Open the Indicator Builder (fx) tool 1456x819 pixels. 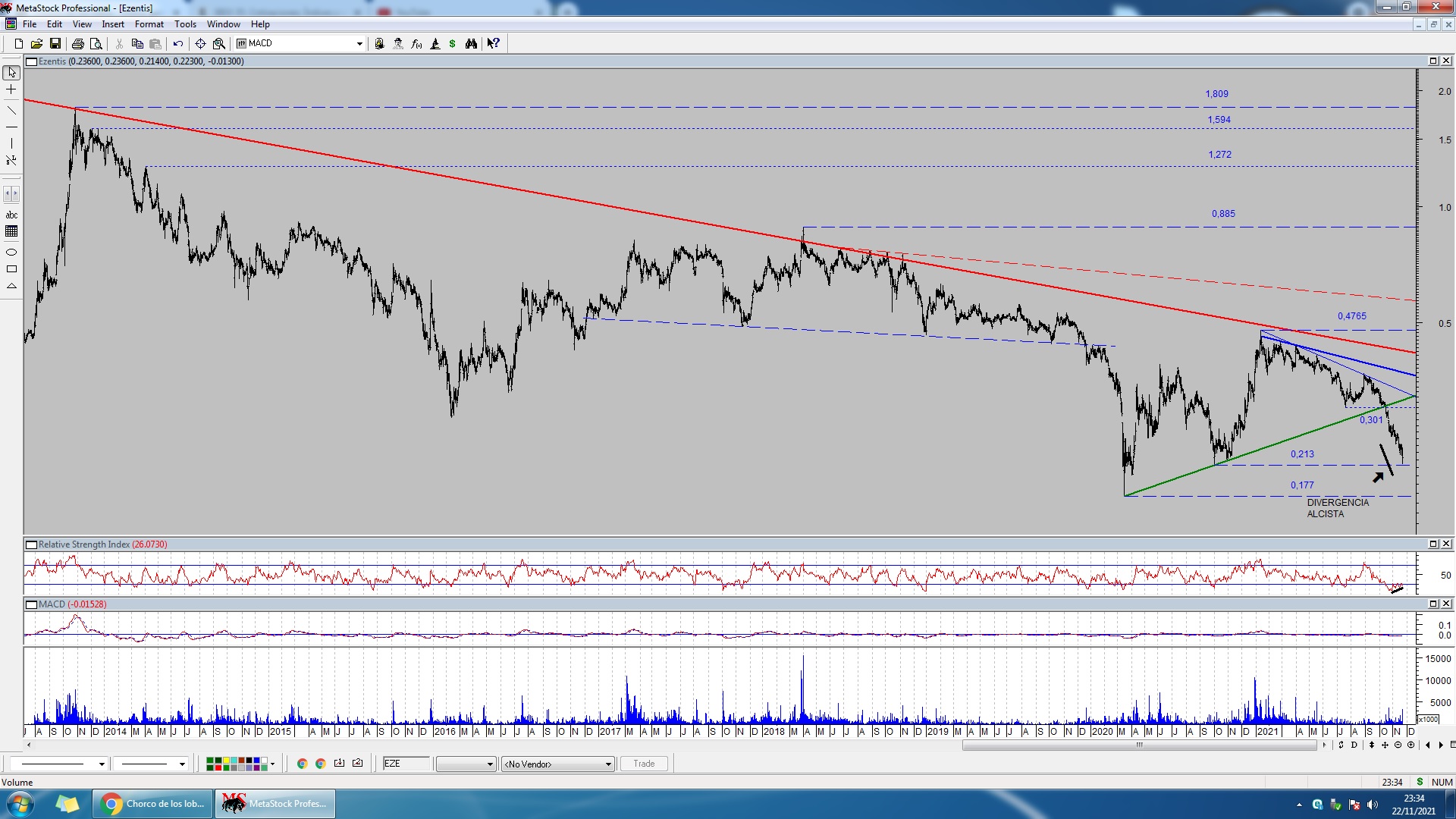pos(416,44)
